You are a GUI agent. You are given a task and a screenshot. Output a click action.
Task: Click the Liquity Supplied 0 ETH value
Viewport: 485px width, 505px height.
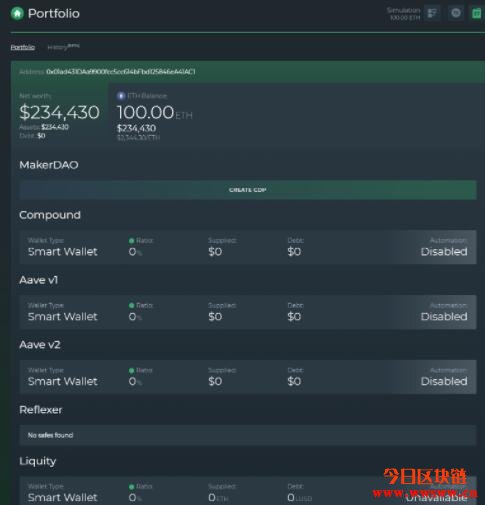pos(218,498)
